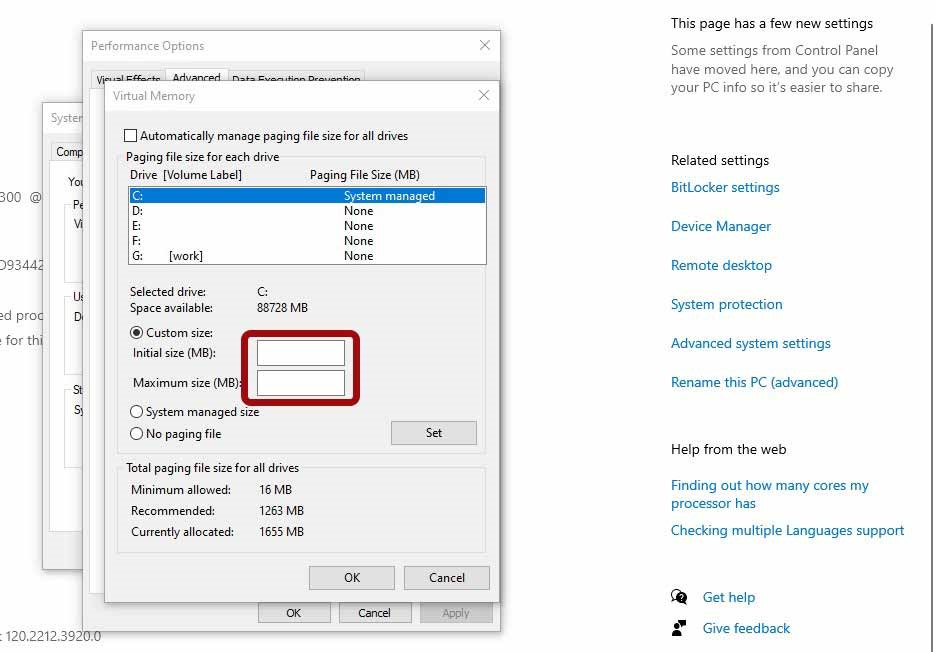Open BitLocker settings link
The image size is (935, 652).
click(725, 187)
